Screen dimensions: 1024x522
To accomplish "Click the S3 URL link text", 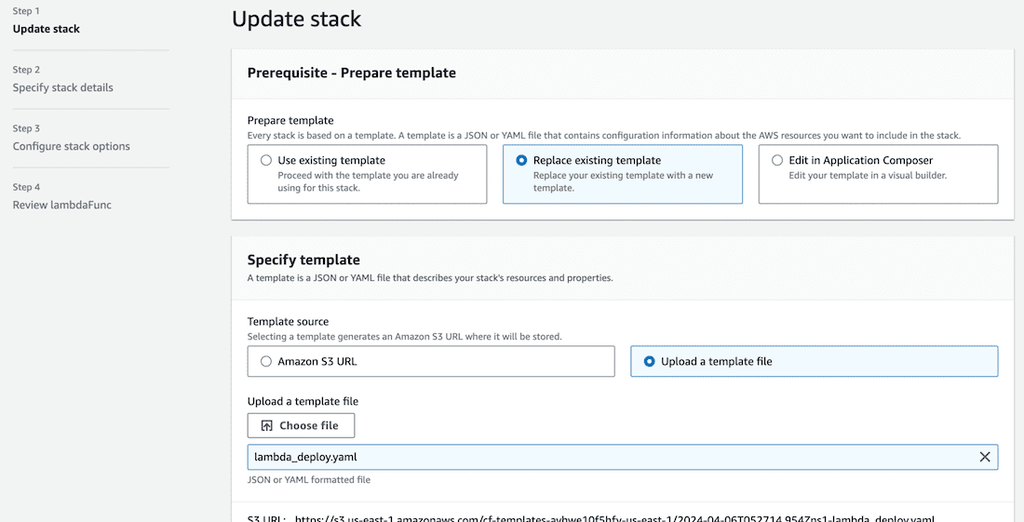I will coord(615,519).
